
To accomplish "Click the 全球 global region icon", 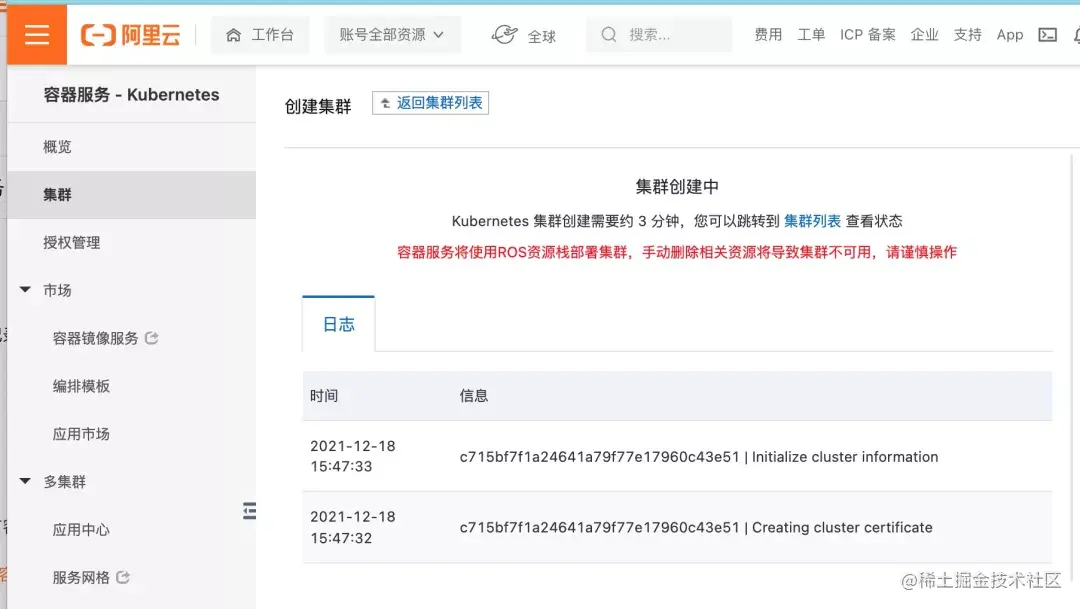I will pyautogui.click(x=504, y=34).
